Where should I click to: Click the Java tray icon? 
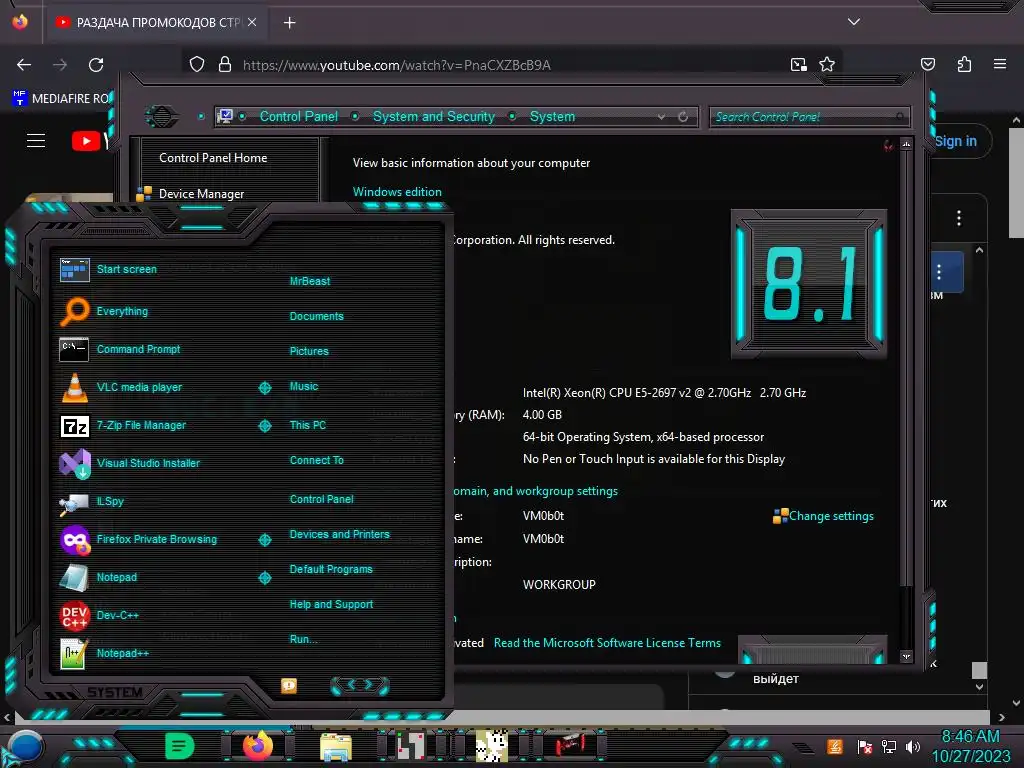point(835,746)
